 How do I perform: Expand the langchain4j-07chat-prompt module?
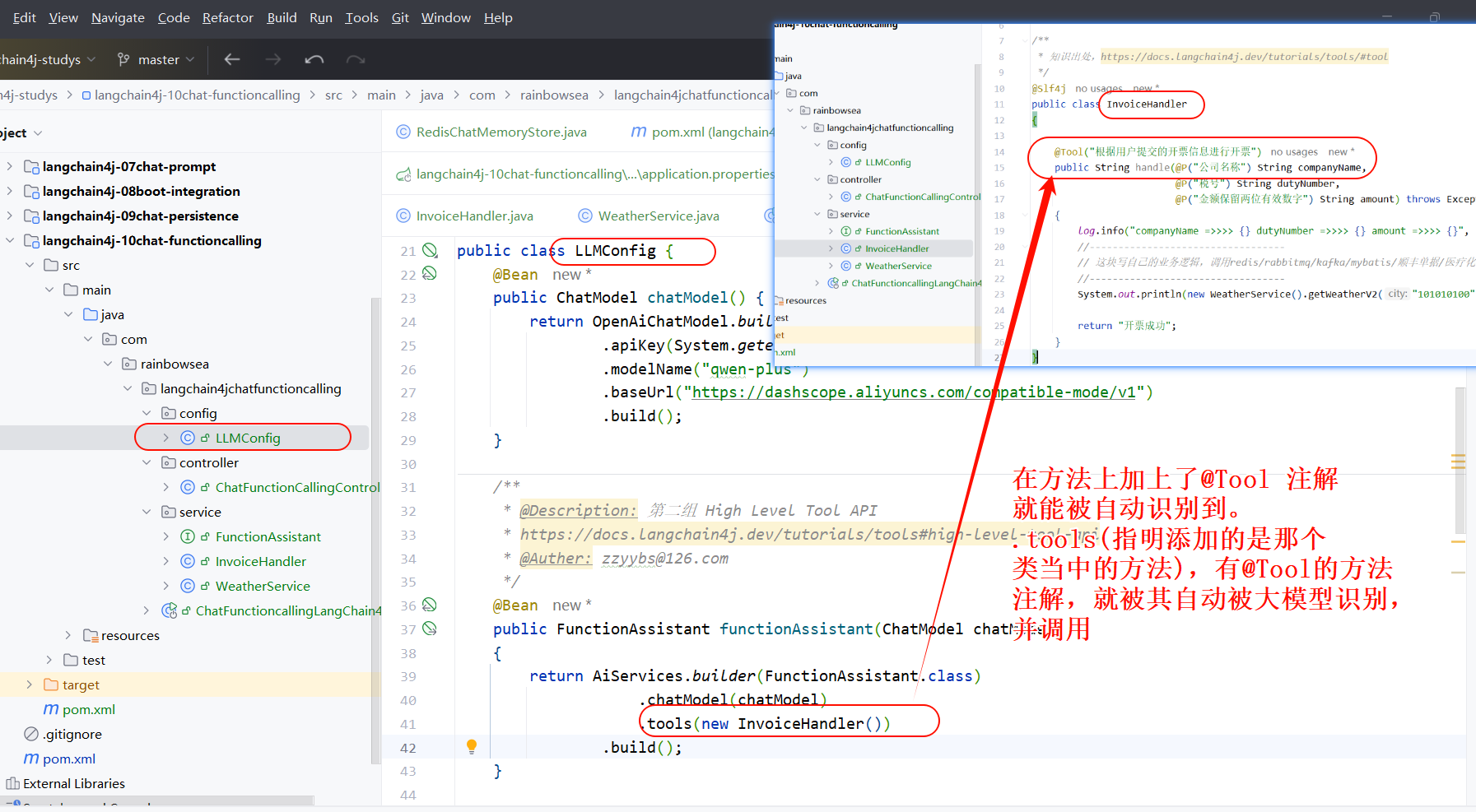tap(10, 166)
